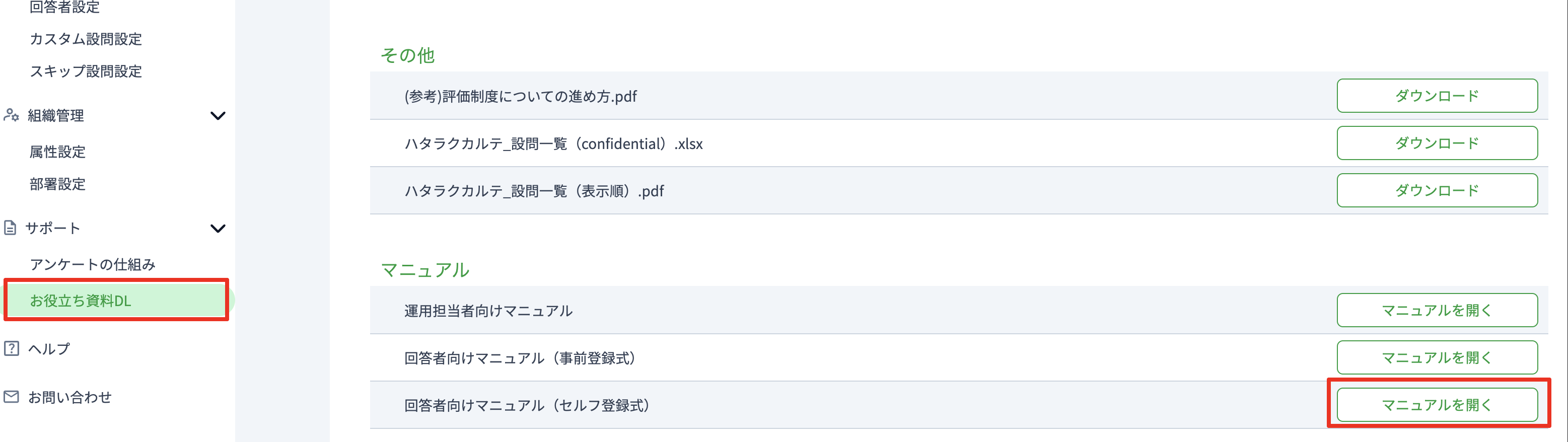Download the confidential 設問一覧 xlsx file

pyautogui.click(x=1437, y=143)
